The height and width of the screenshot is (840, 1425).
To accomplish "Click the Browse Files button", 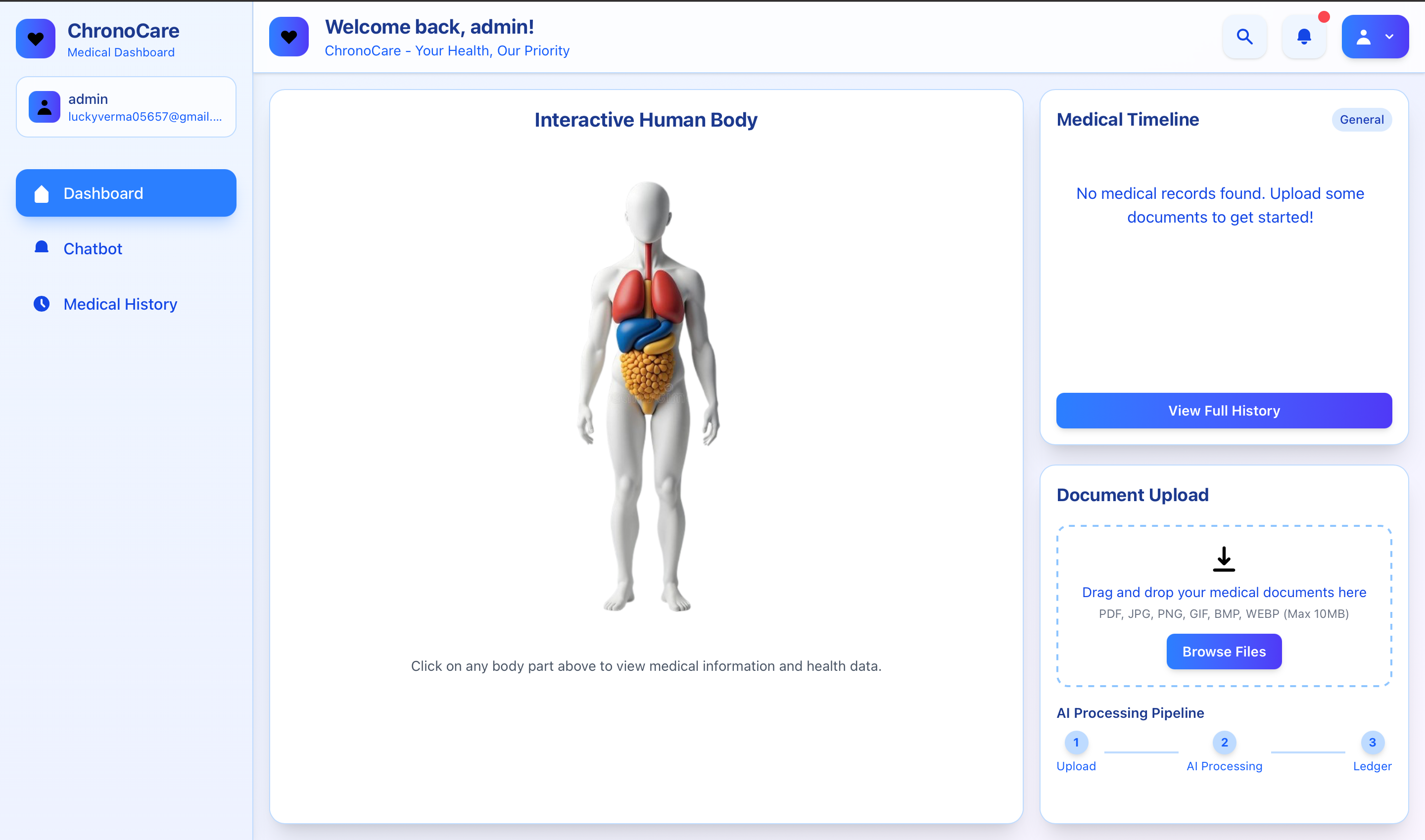I will tap(1224, 652).
